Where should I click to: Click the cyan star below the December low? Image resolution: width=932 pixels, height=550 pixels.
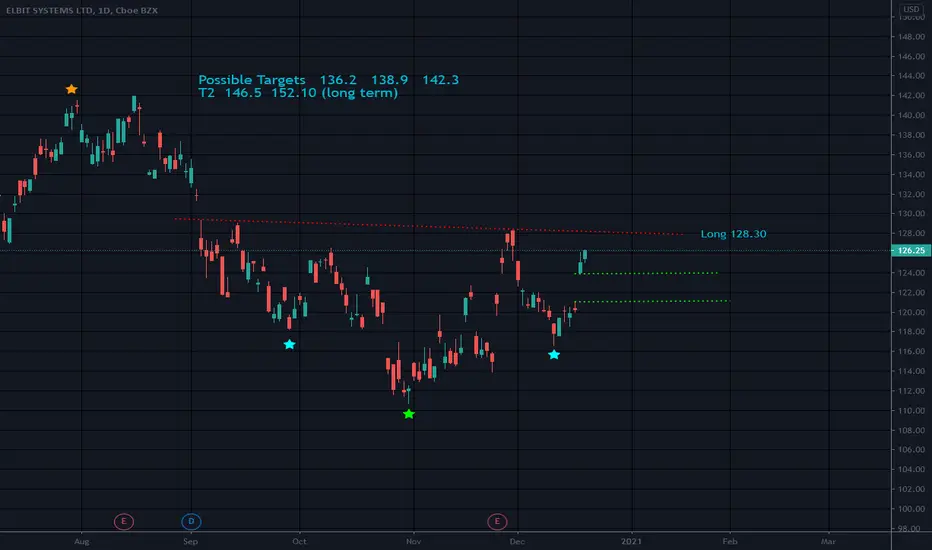(x=553, y=354)
